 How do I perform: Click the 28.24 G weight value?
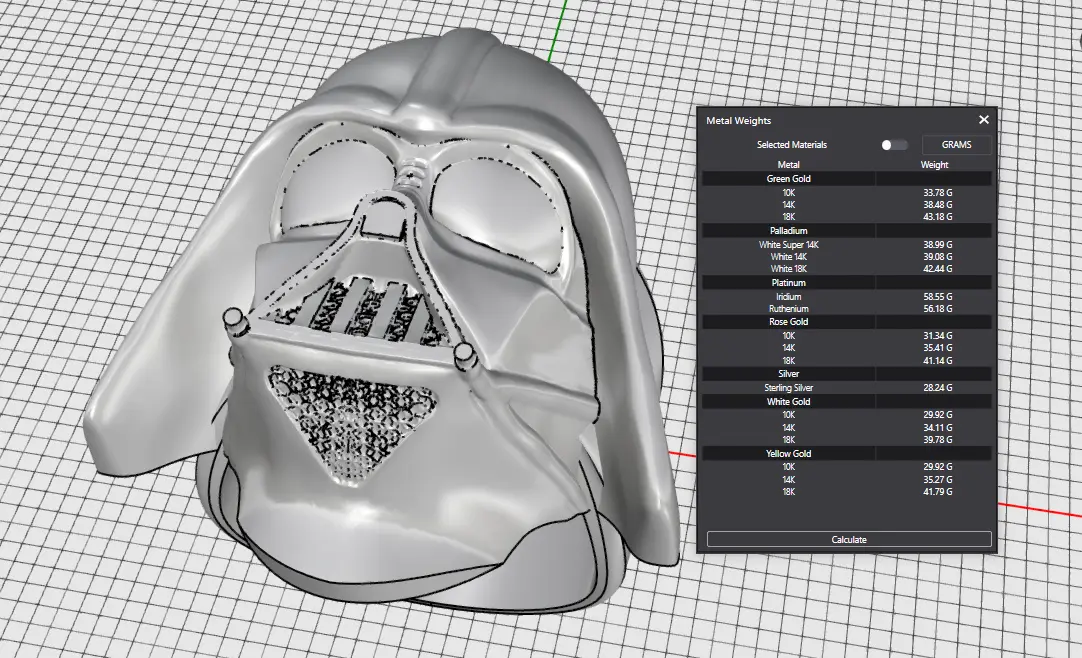[x=938, y=388]
